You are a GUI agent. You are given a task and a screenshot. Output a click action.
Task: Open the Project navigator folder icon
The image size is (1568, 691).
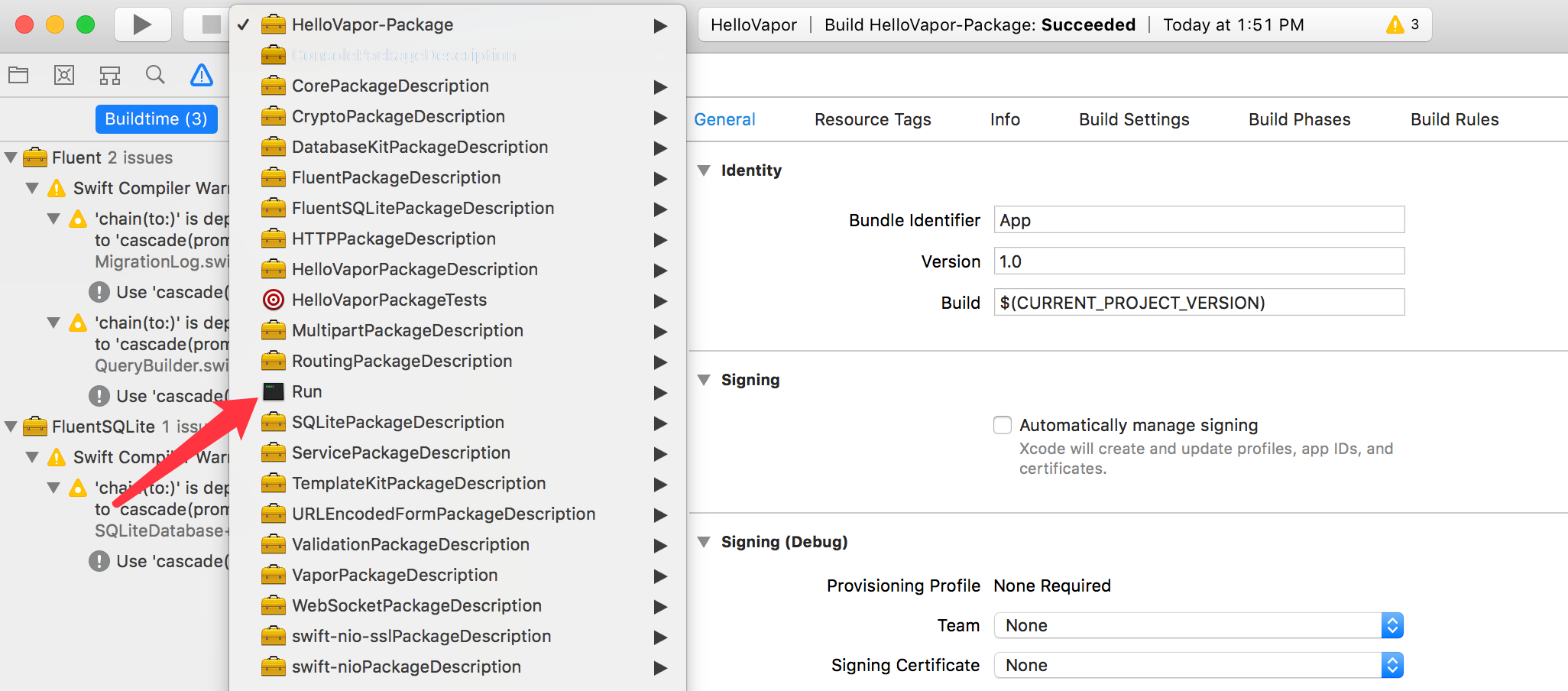(18, 75)
